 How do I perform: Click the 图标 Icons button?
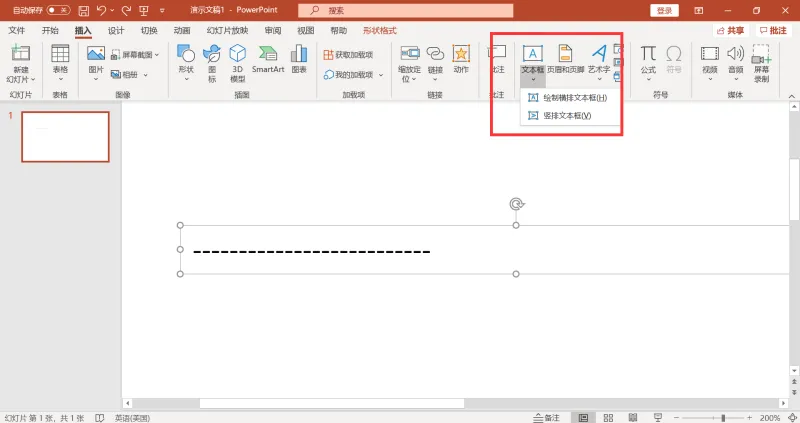point(212,63)
